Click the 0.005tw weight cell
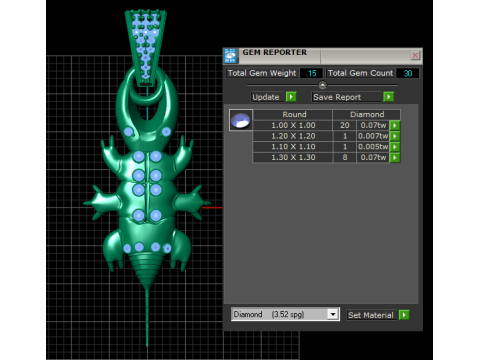 (x=373, y=147)
